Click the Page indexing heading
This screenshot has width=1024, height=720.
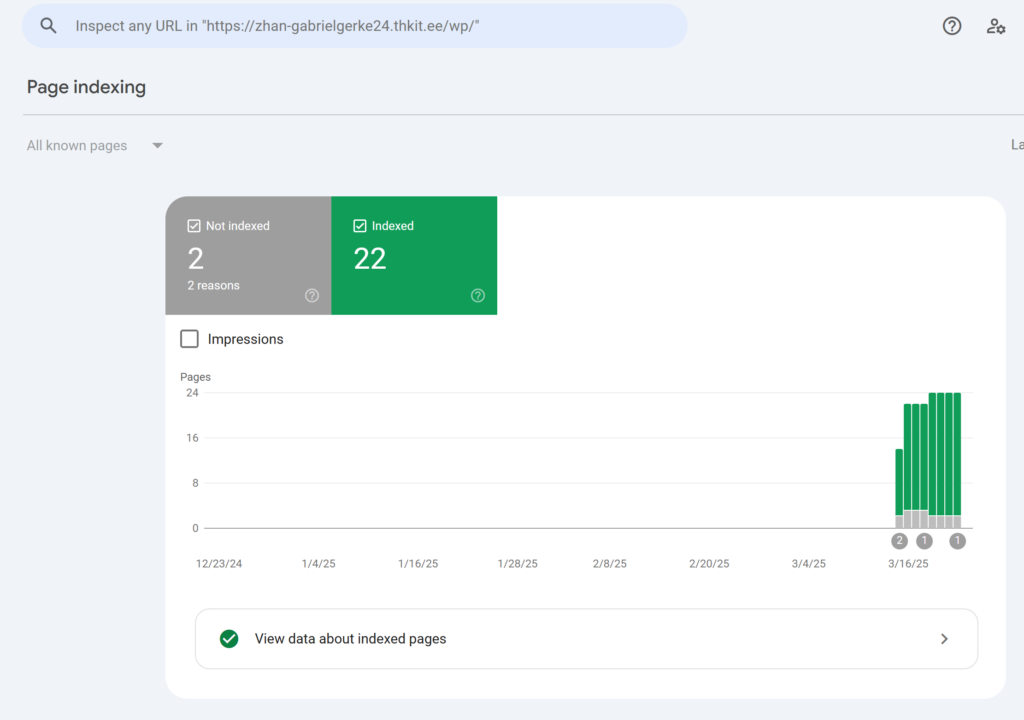pyautogui.click(x=86, y=87)
